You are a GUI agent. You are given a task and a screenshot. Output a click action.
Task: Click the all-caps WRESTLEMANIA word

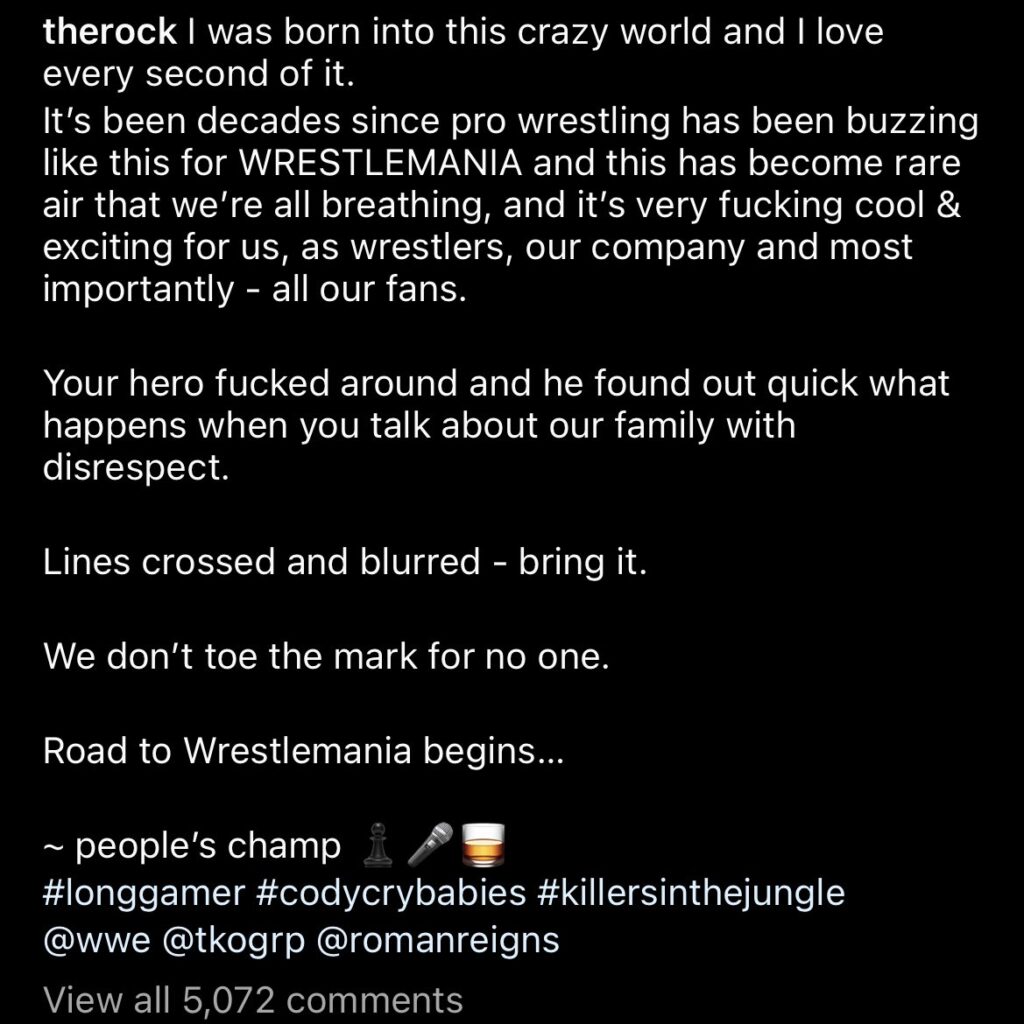pos(381,163)
